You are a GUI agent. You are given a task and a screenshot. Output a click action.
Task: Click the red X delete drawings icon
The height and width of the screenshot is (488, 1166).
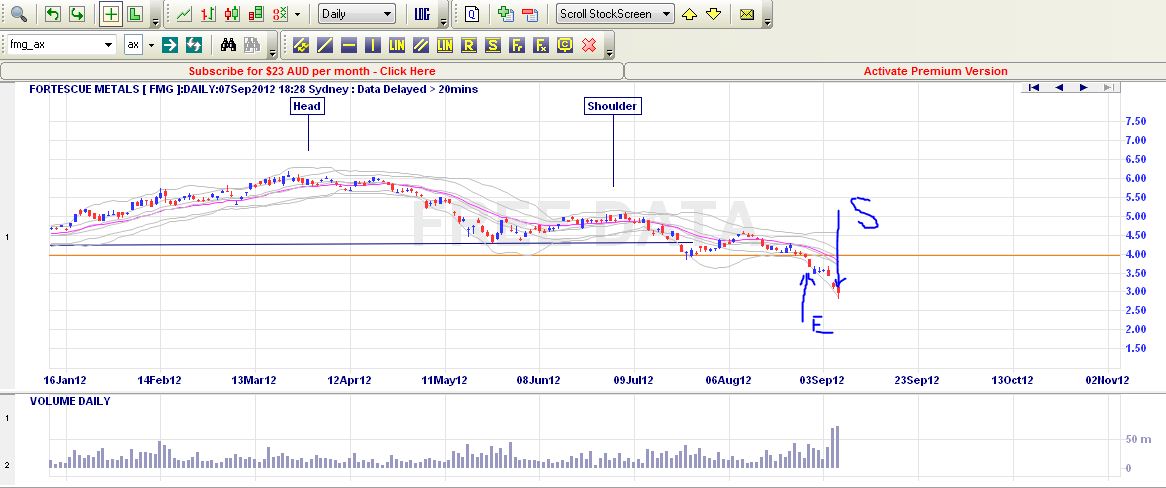point(589,45)
